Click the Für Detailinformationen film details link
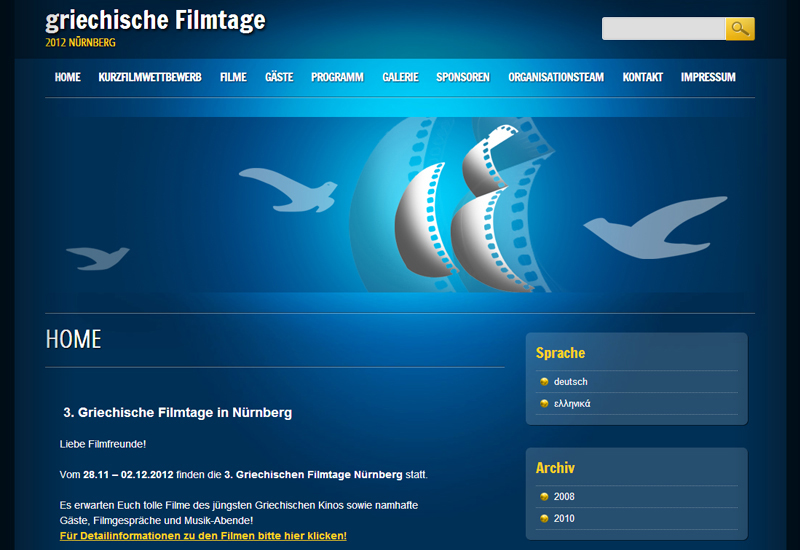This screenshot has width=800, height=550. coord(203,536)
